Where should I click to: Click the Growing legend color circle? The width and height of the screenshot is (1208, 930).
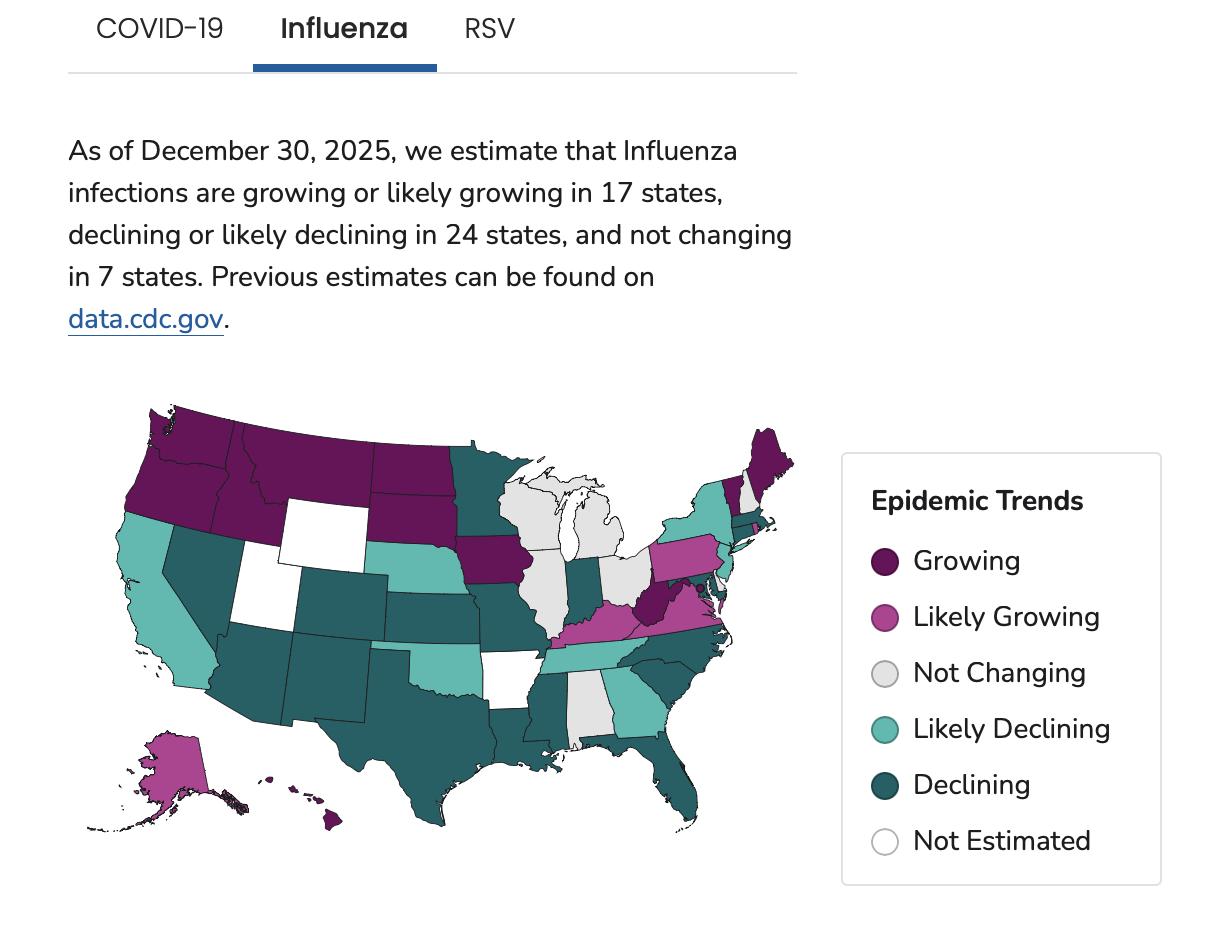tap(885, 562)
